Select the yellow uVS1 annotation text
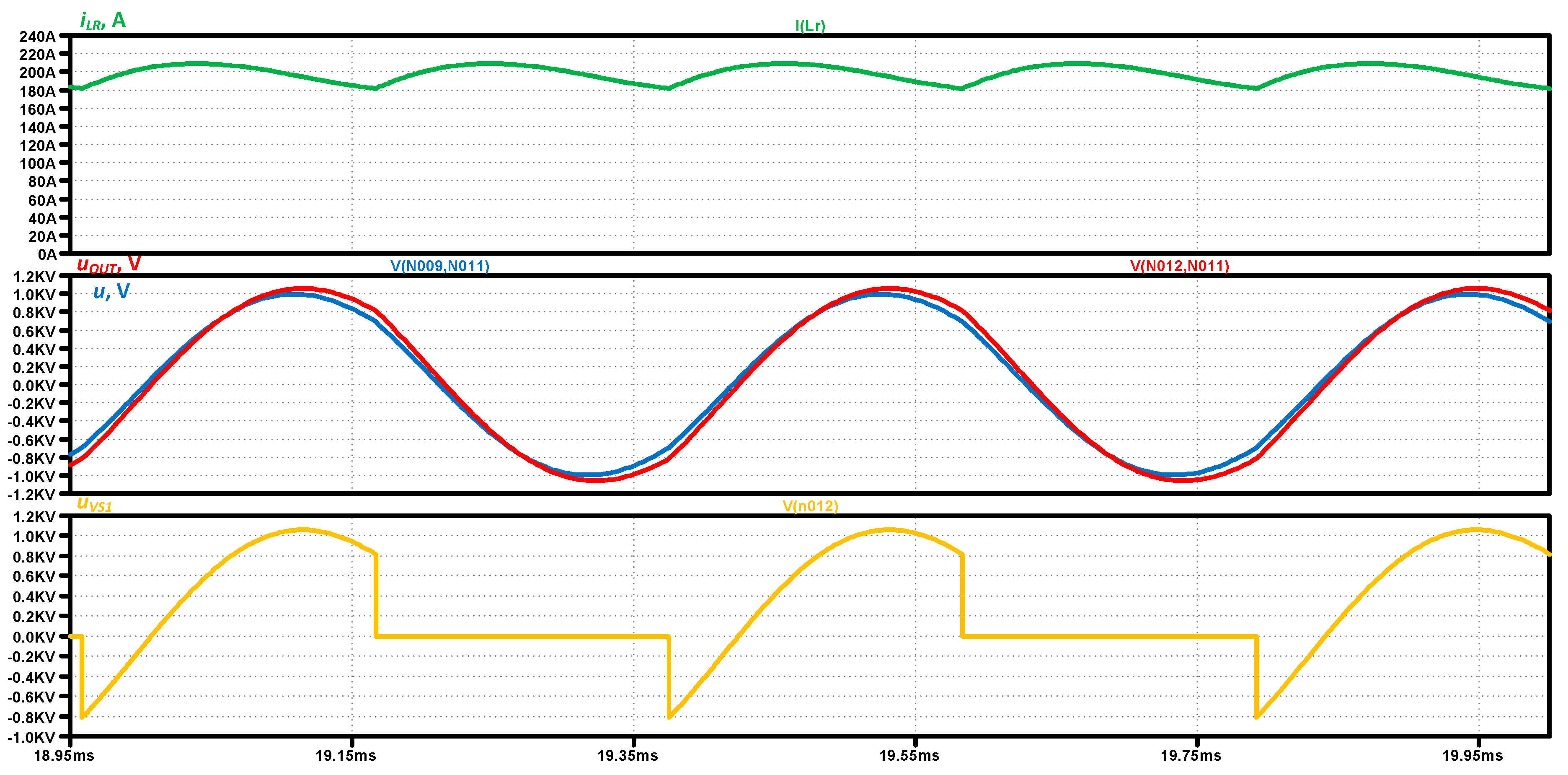1568x775 pixels. 94,504
